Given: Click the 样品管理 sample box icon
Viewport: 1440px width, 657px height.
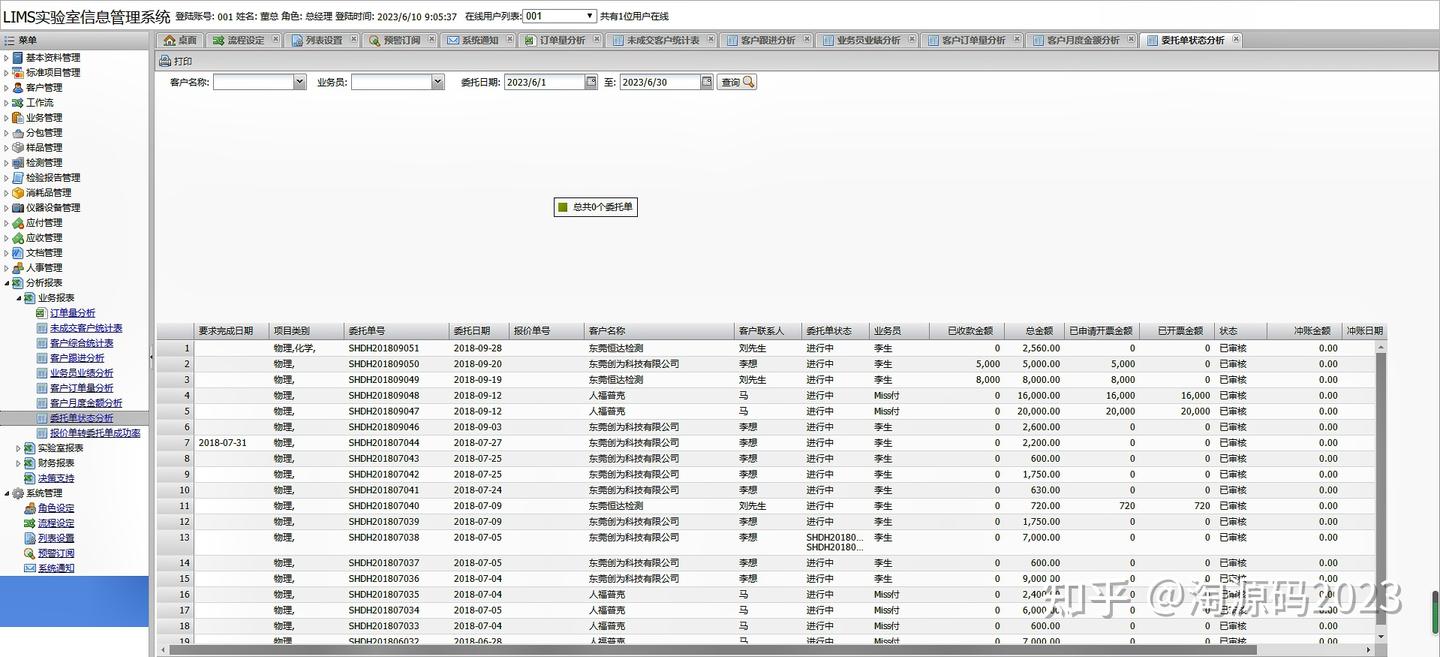Looking at the screenshot, I should 18,148.
